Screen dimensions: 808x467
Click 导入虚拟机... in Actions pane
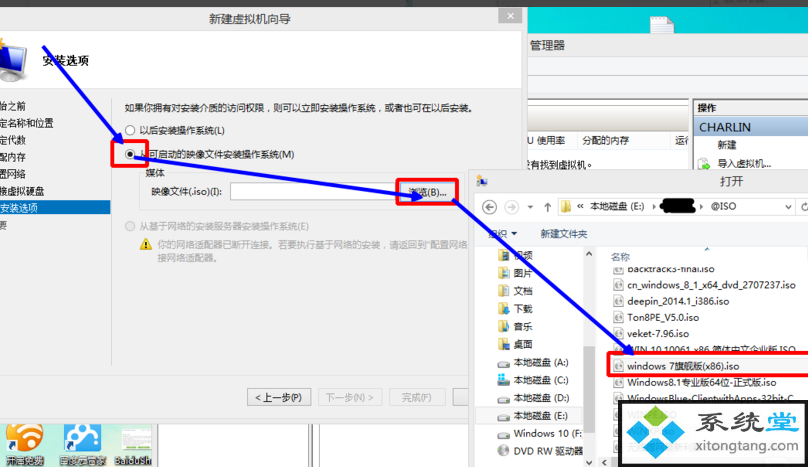(744, 164)
